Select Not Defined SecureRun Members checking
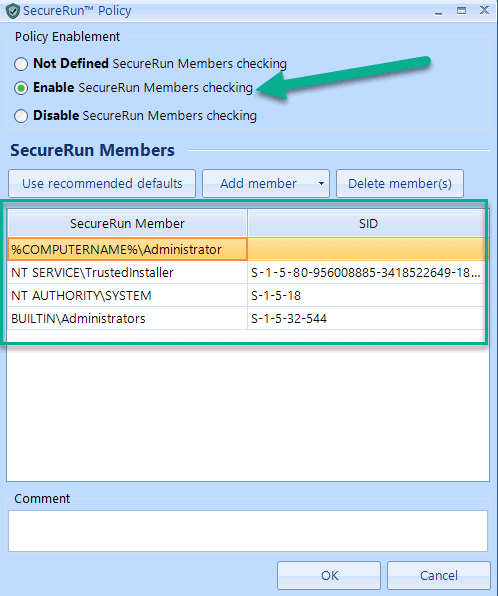 coord(21,64)
